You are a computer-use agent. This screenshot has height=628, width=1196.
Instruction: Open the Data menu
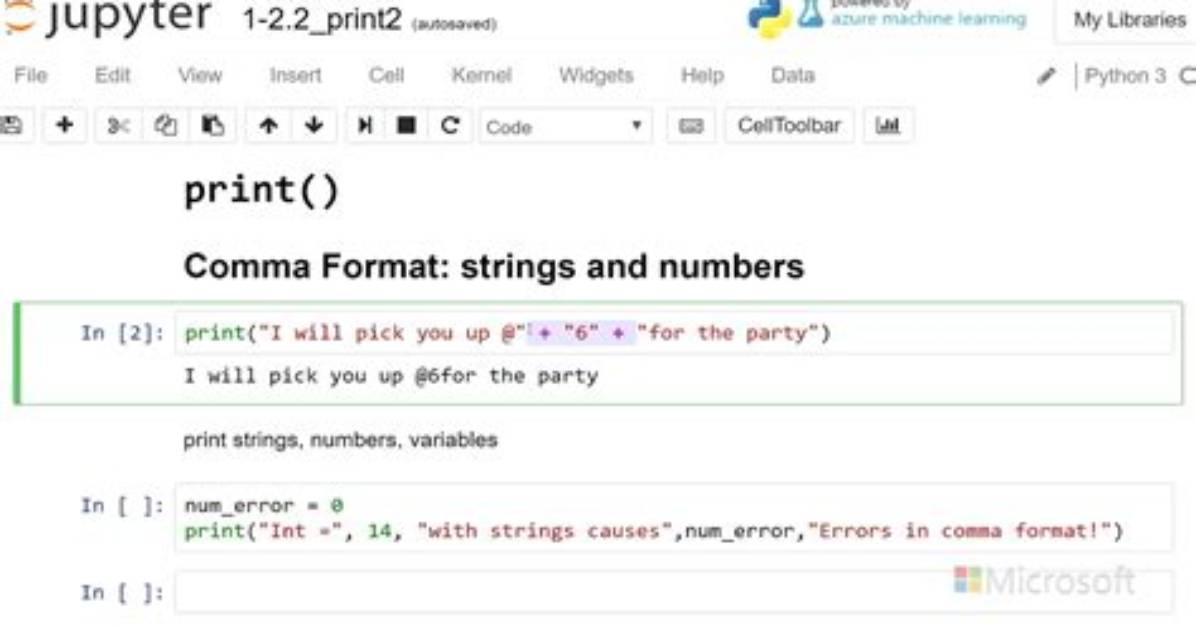[x=793, y=76]
